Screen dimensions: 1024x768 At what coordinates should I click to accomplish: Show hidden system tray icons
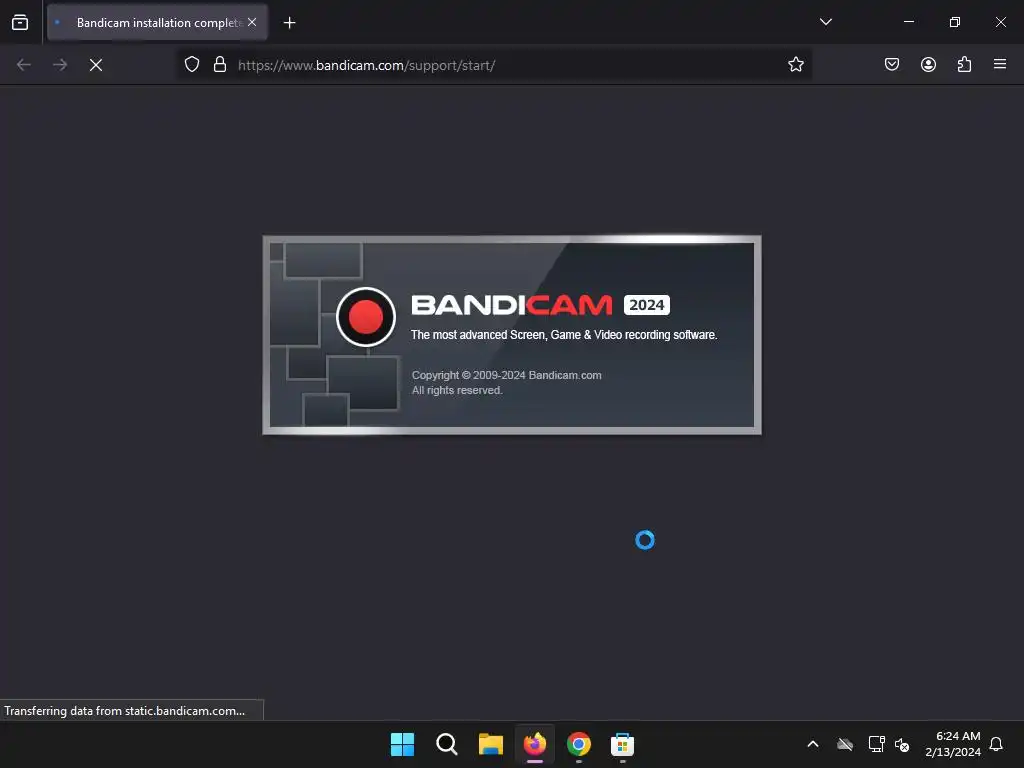[x=813, y=744]
